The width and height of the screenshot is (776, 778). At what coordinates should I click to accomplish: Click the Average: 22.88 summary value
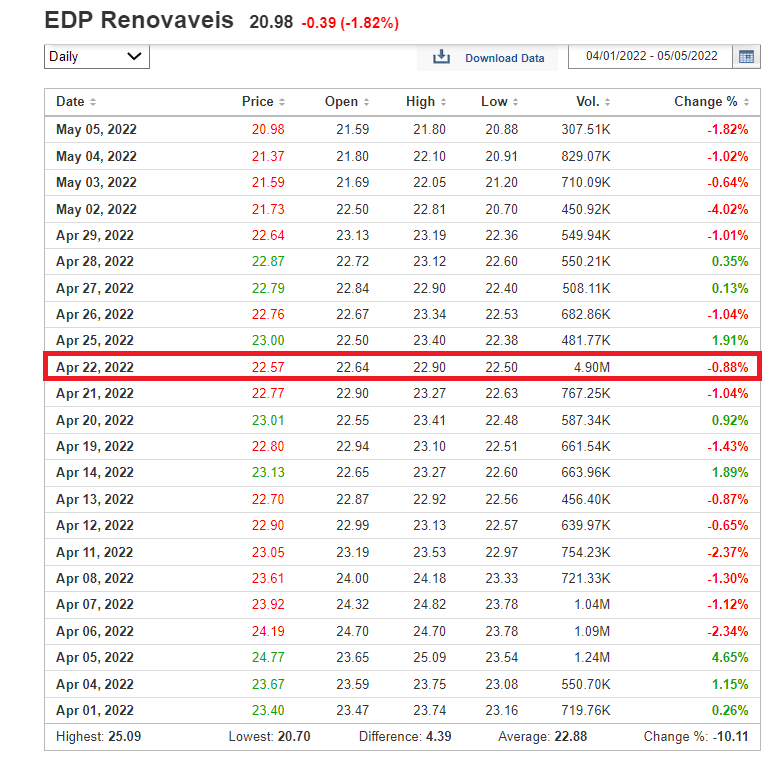542,736
